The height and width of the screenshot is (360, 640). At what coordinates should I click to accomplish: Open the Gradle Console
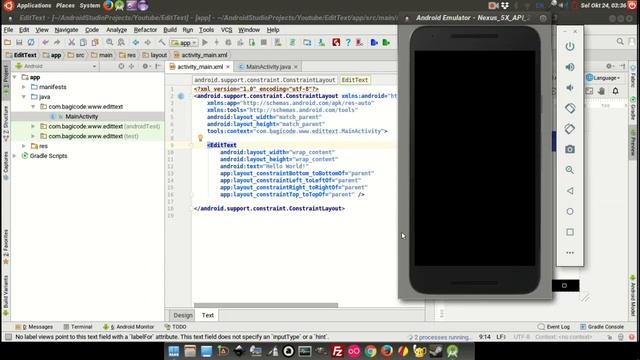click(602, 327)
